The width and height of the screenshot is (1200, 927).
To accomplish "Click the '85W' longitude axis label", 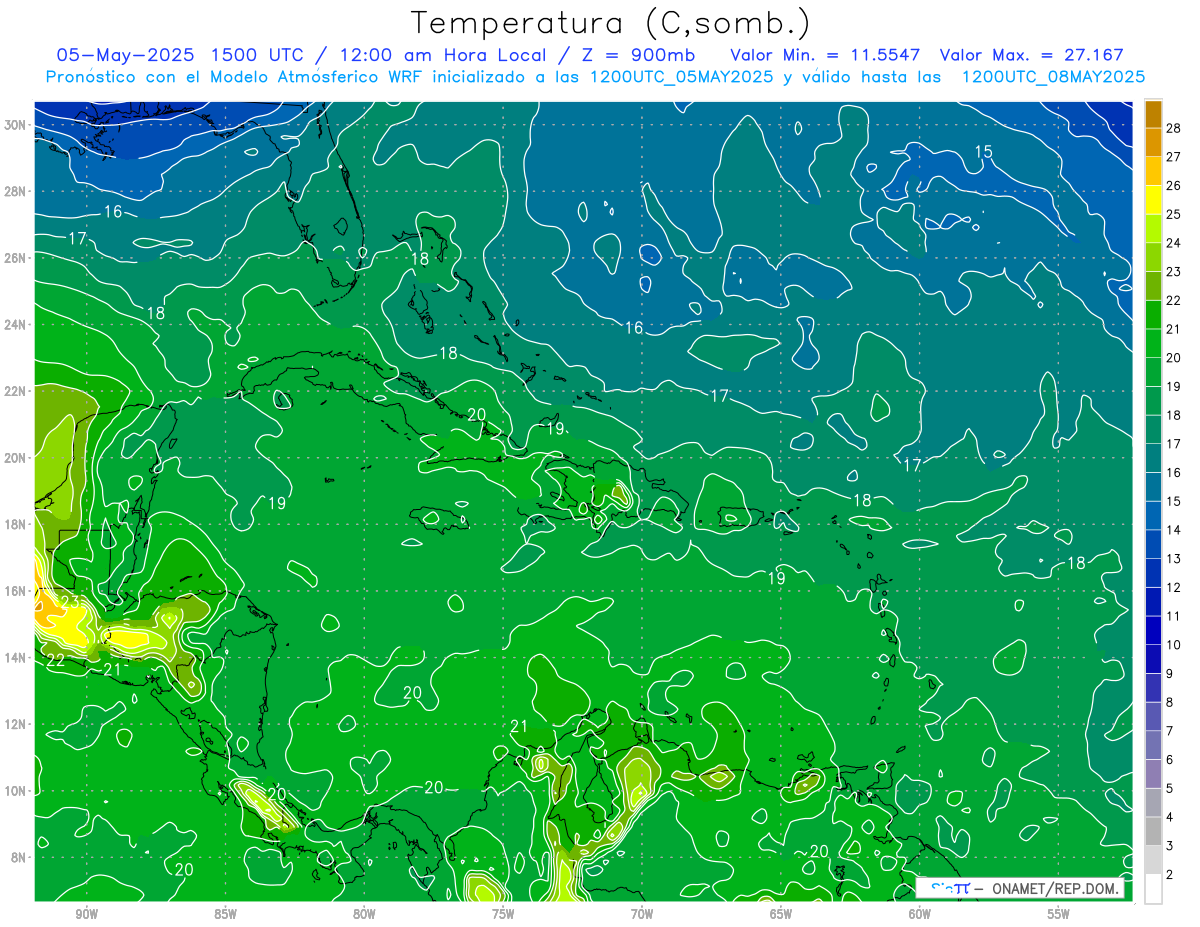I will pos(226,914).
